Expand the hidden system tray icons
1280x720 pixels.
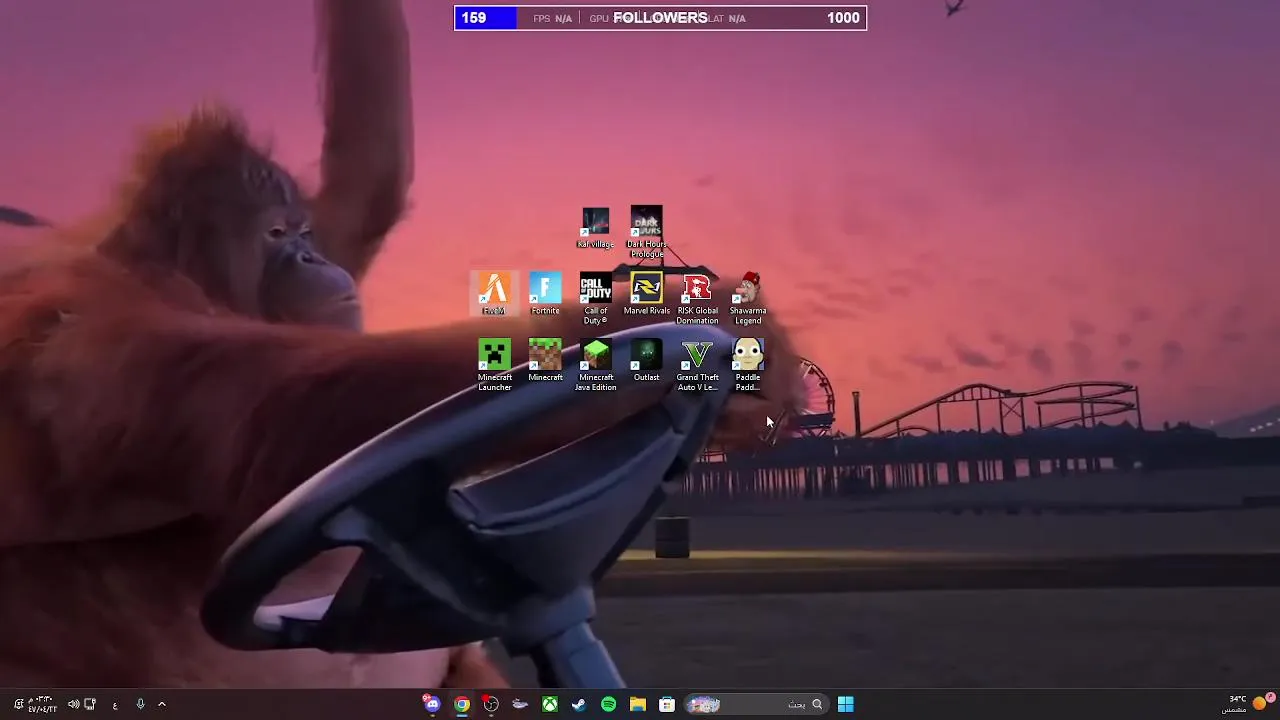tap(162, 704)
